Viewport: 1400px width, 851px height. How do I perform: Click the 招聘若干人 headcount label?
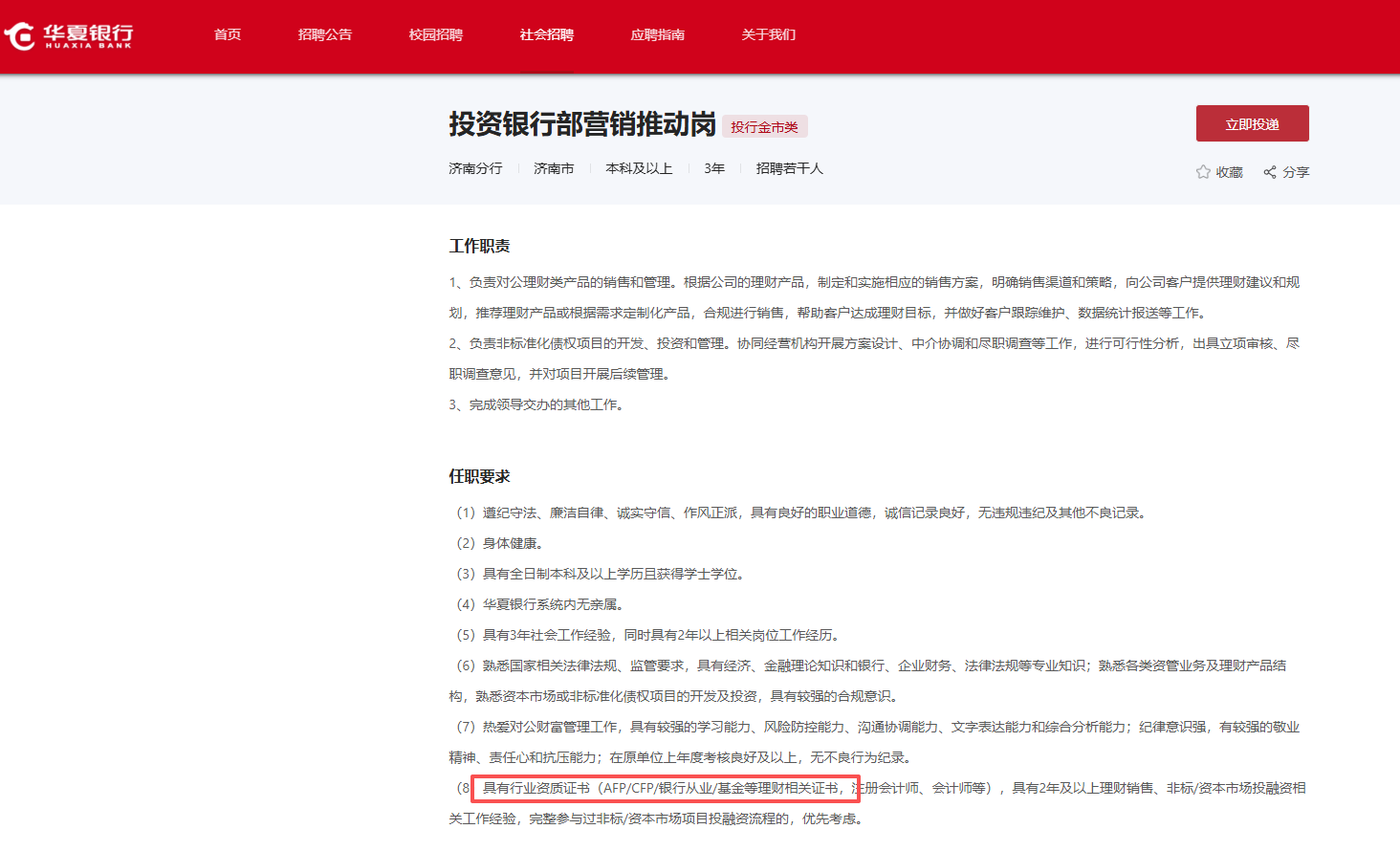point(789,168)
